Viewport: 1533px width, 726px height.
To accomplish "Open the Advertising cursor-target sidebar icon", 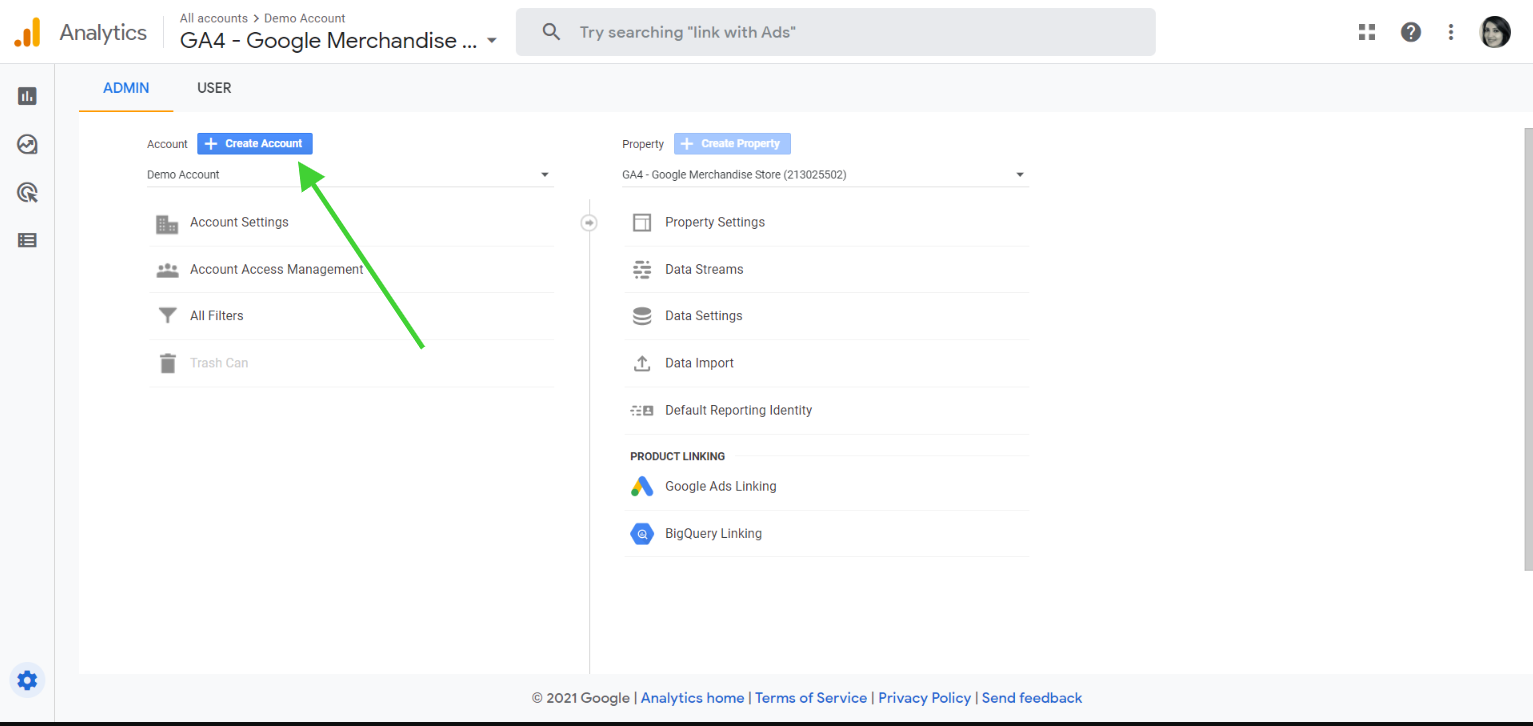I will point(27,192).
